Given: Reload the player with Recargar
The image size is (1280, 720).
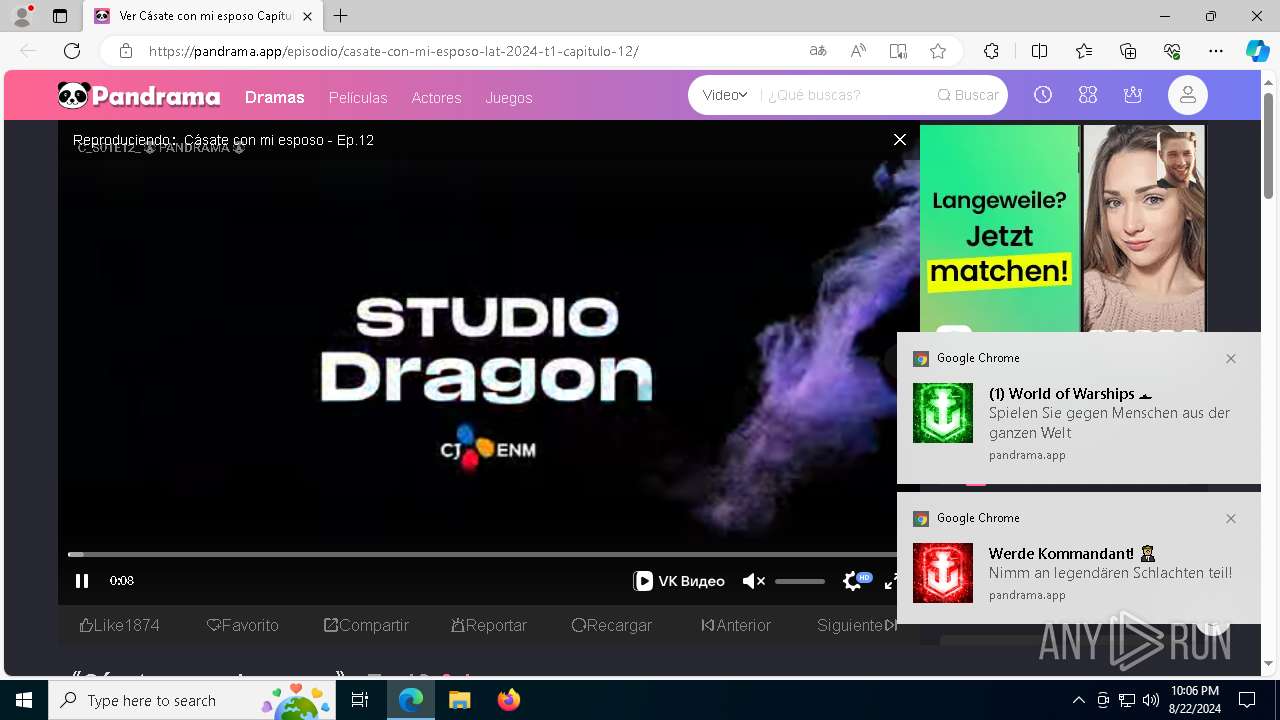Looking at the screenshot, I should (x=612, y=625).
